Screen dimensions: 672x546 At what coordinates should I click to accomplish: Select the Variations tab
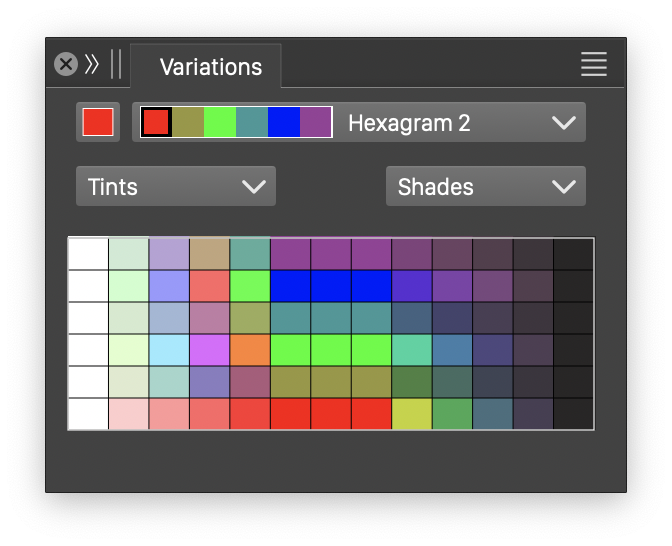[210, 67]
